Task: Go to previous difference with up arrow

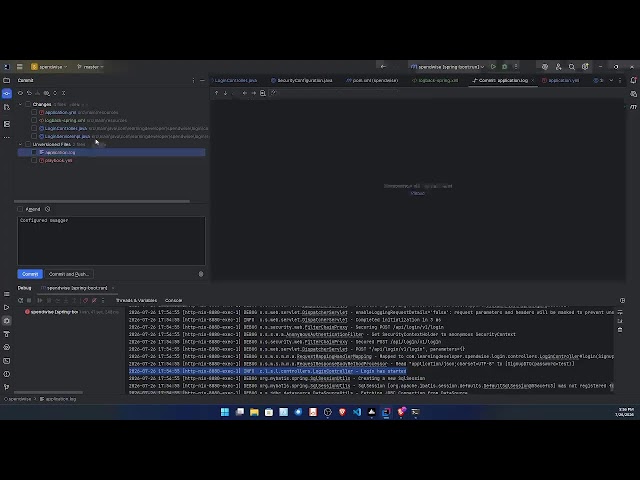Action: click(216, 93)
